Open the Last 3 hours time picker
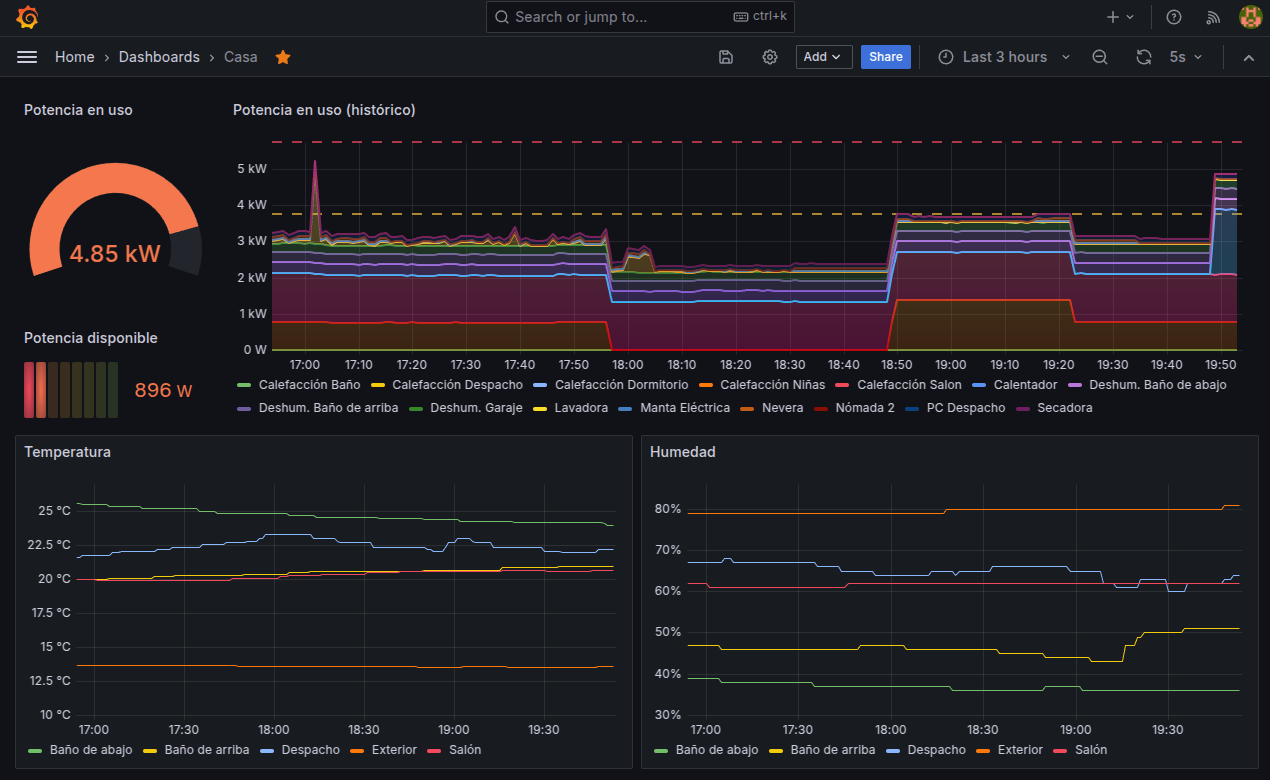The width and height of the screenshot is (1270, 780). (1004, 57)
